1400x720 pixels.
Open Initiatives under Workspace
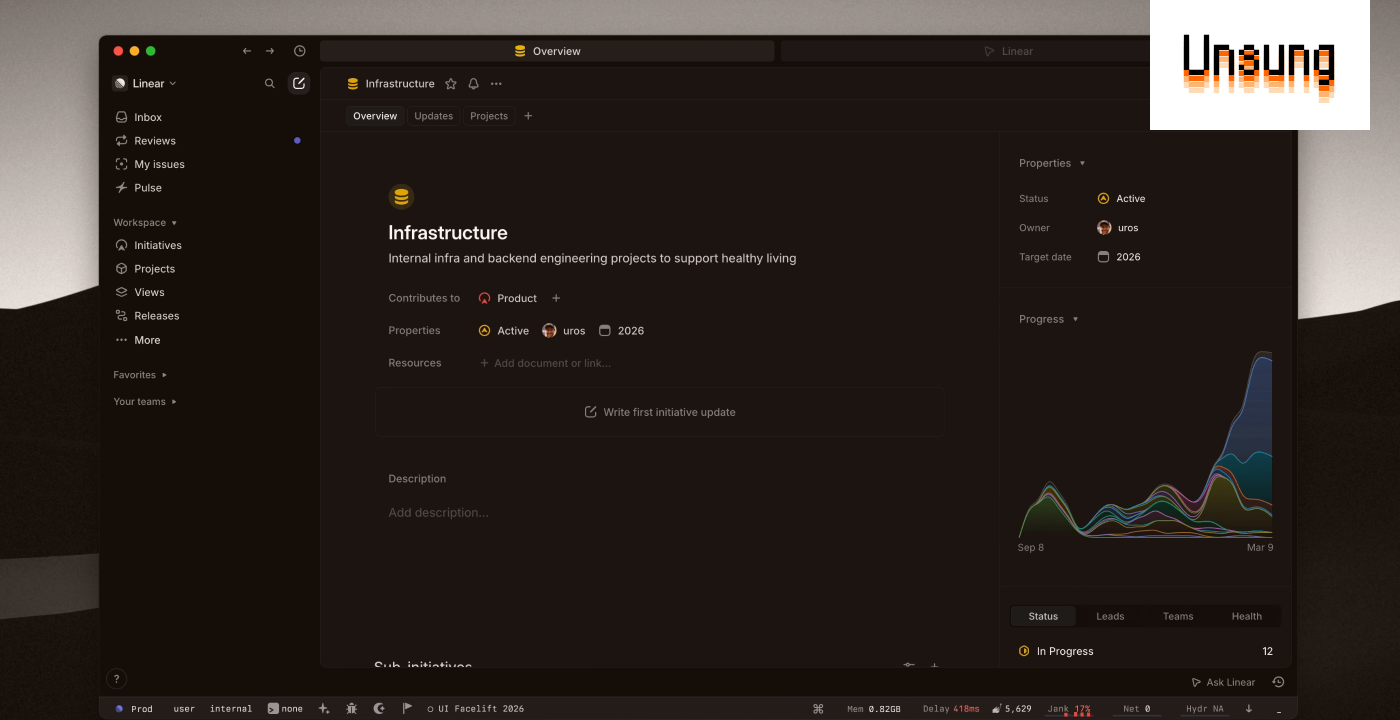[x=157, y=245]
